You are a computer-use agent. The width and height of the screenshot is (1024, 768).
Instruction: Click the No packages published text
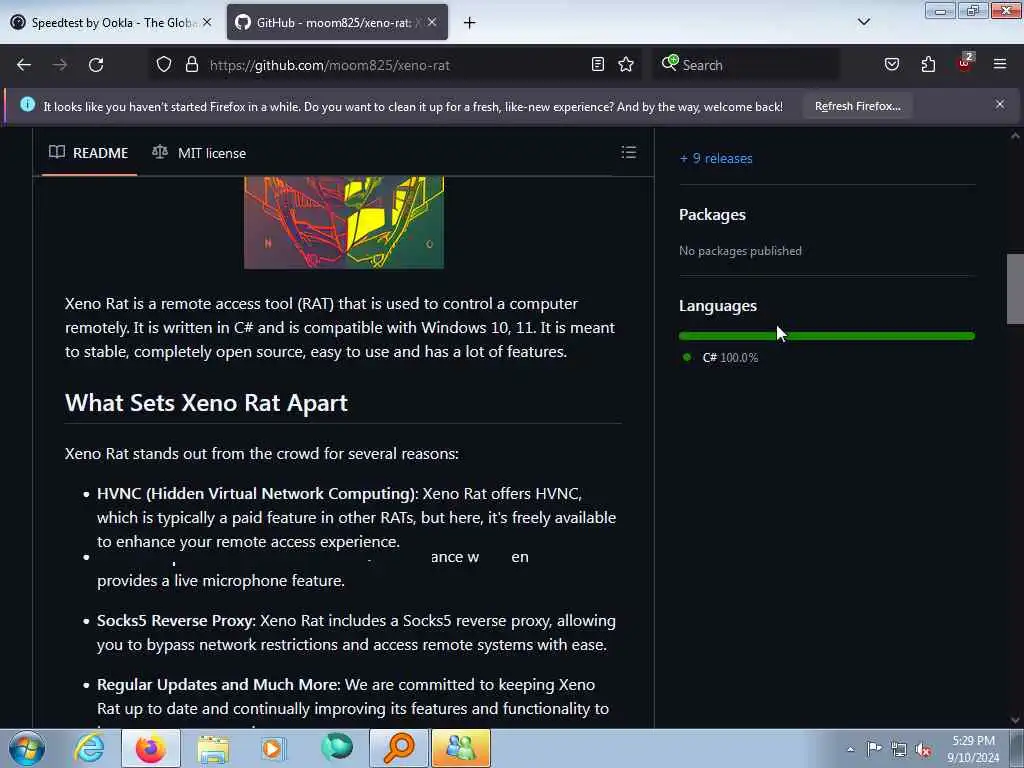(x=740, y=251)
